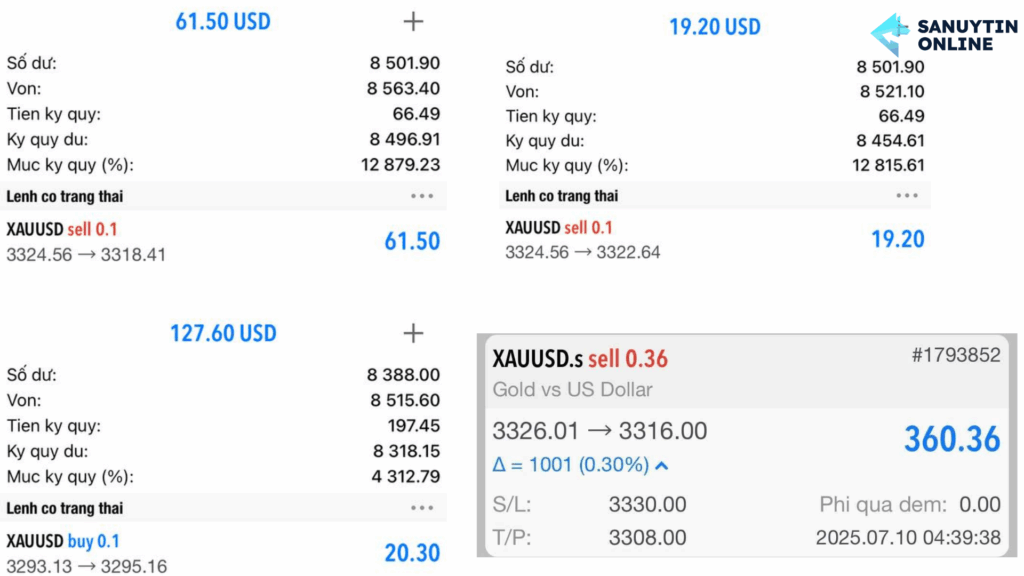Tap the S/L value 3330.00
The height and width of the screenshot is (576, 1024).
647,505
